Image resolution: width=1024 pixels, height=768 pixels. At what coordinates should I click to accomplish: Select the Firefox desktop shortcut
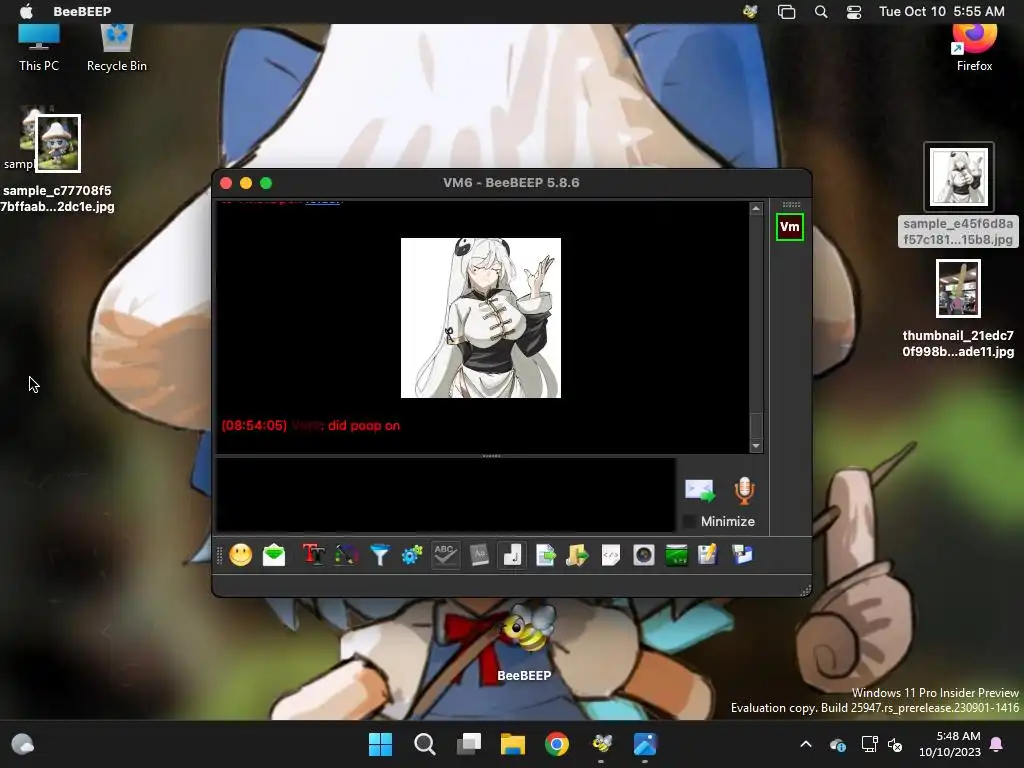point(974,48)
